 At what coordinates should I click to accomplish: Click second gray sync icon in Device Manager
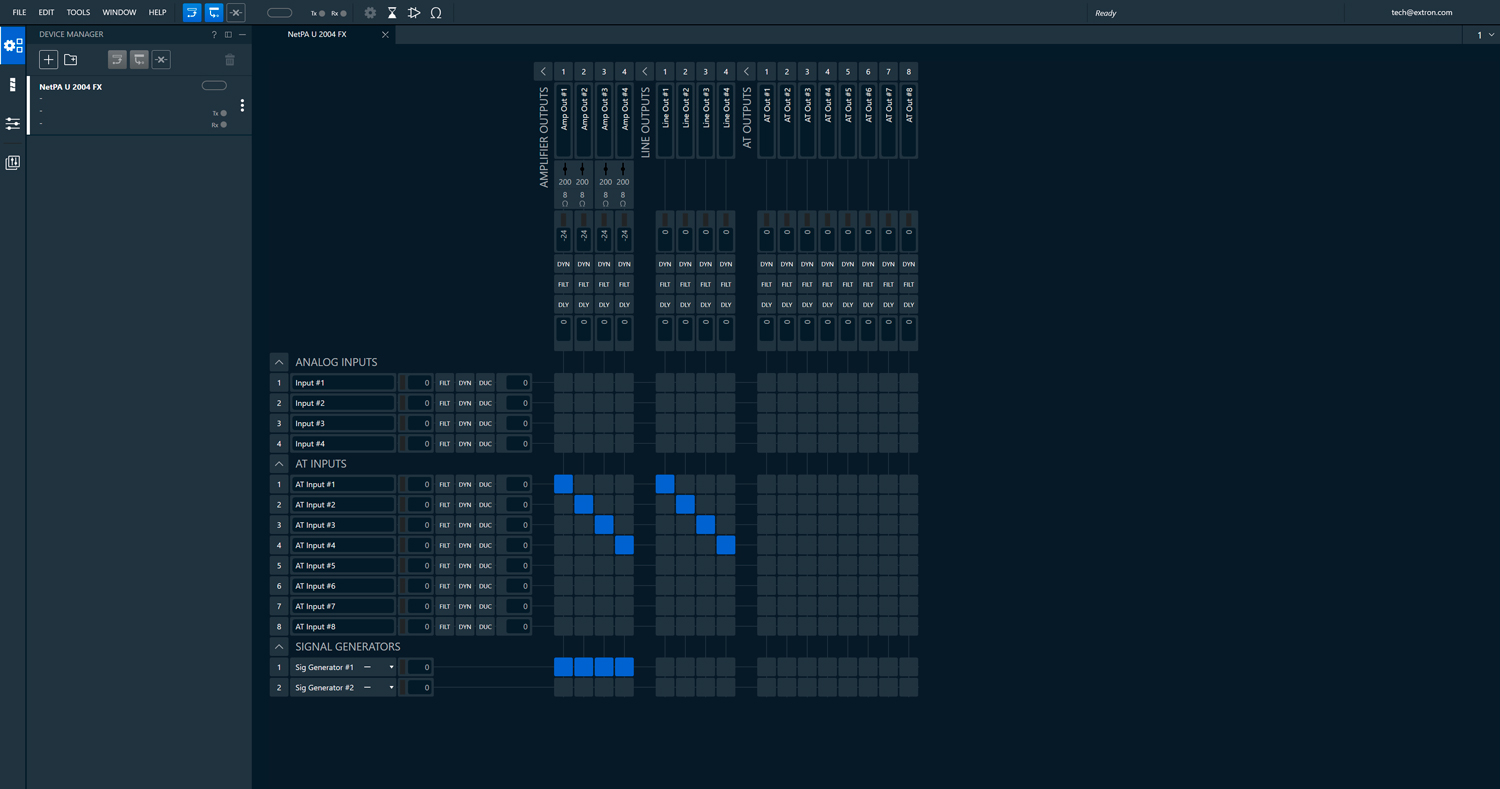coord(139,60)
